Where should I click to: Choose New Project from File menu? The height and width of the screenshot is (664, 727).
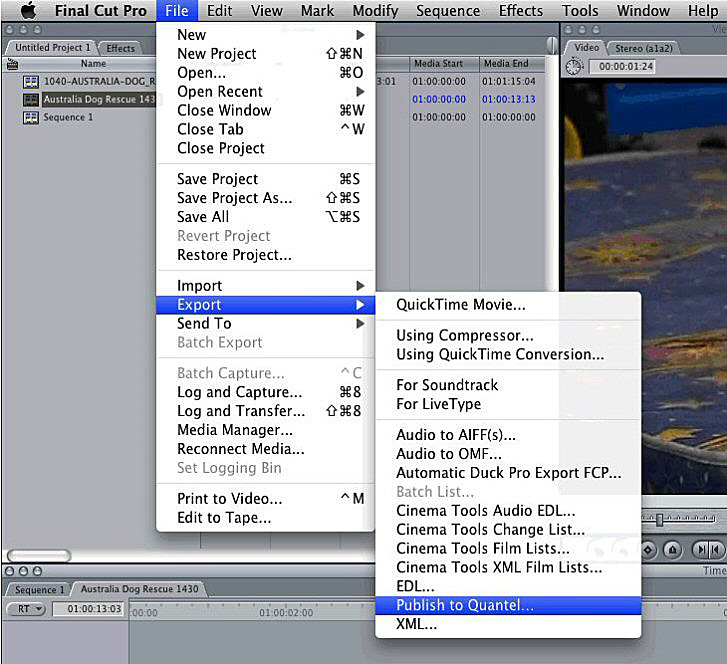[266, 54]
